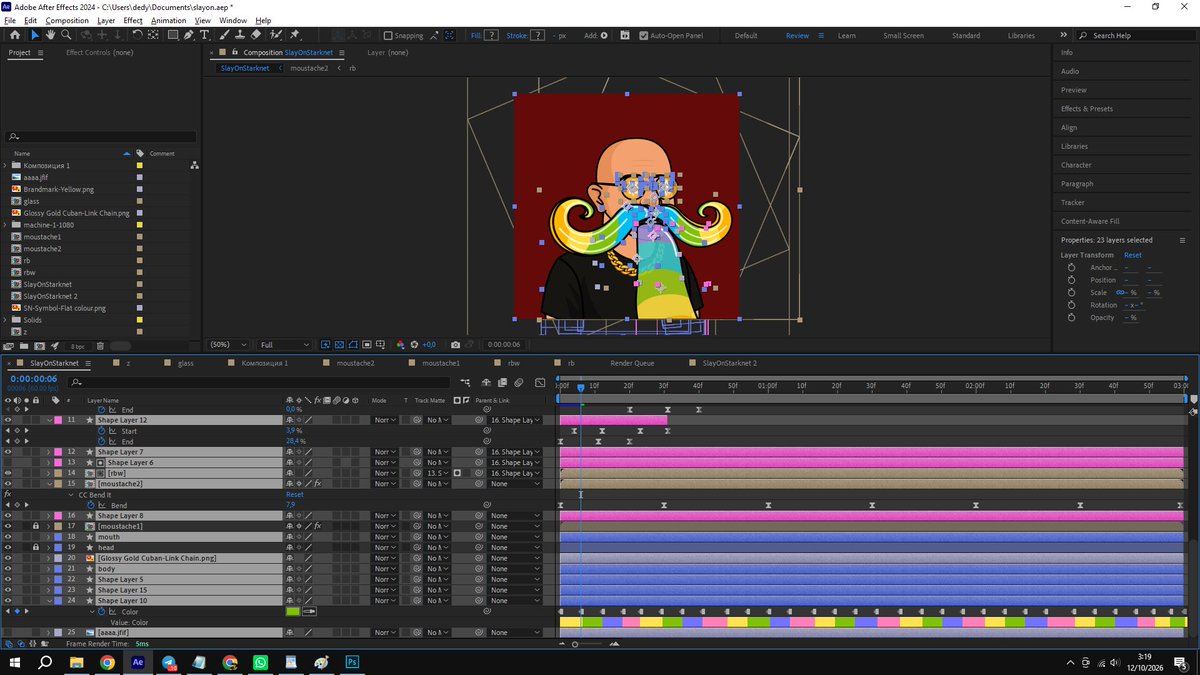Click the Delete trash icon in Project panel
The image size is (1200, 675).
point(100,346)
